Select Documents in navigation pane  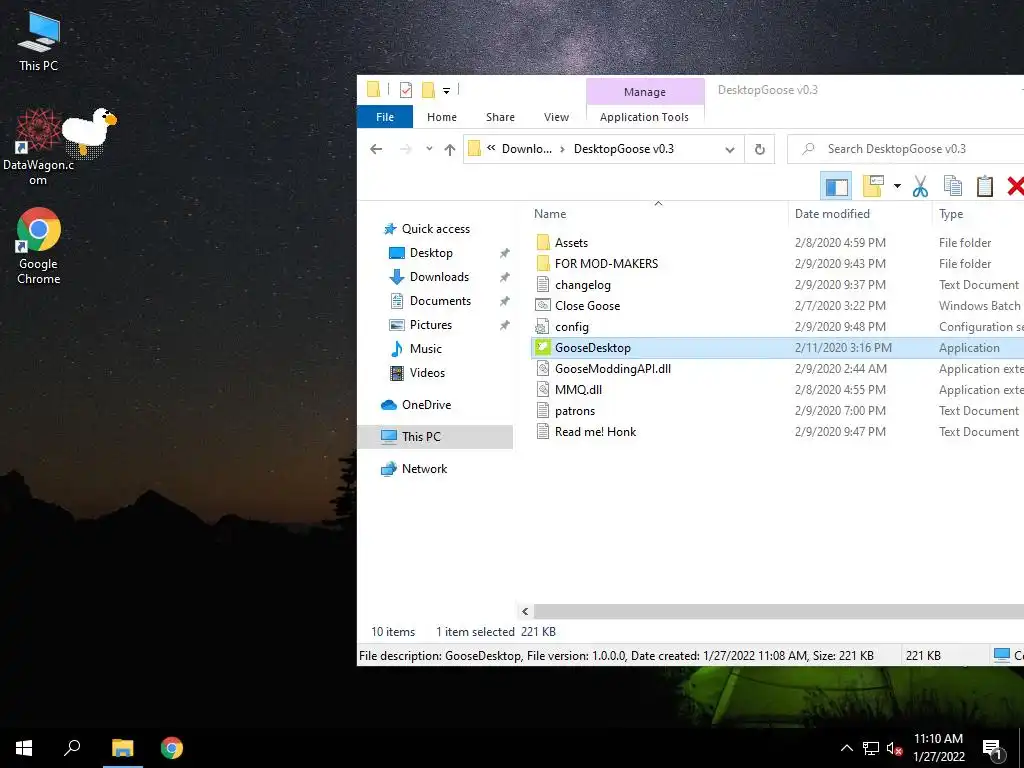pyautogui.click(x=440, y=301)
